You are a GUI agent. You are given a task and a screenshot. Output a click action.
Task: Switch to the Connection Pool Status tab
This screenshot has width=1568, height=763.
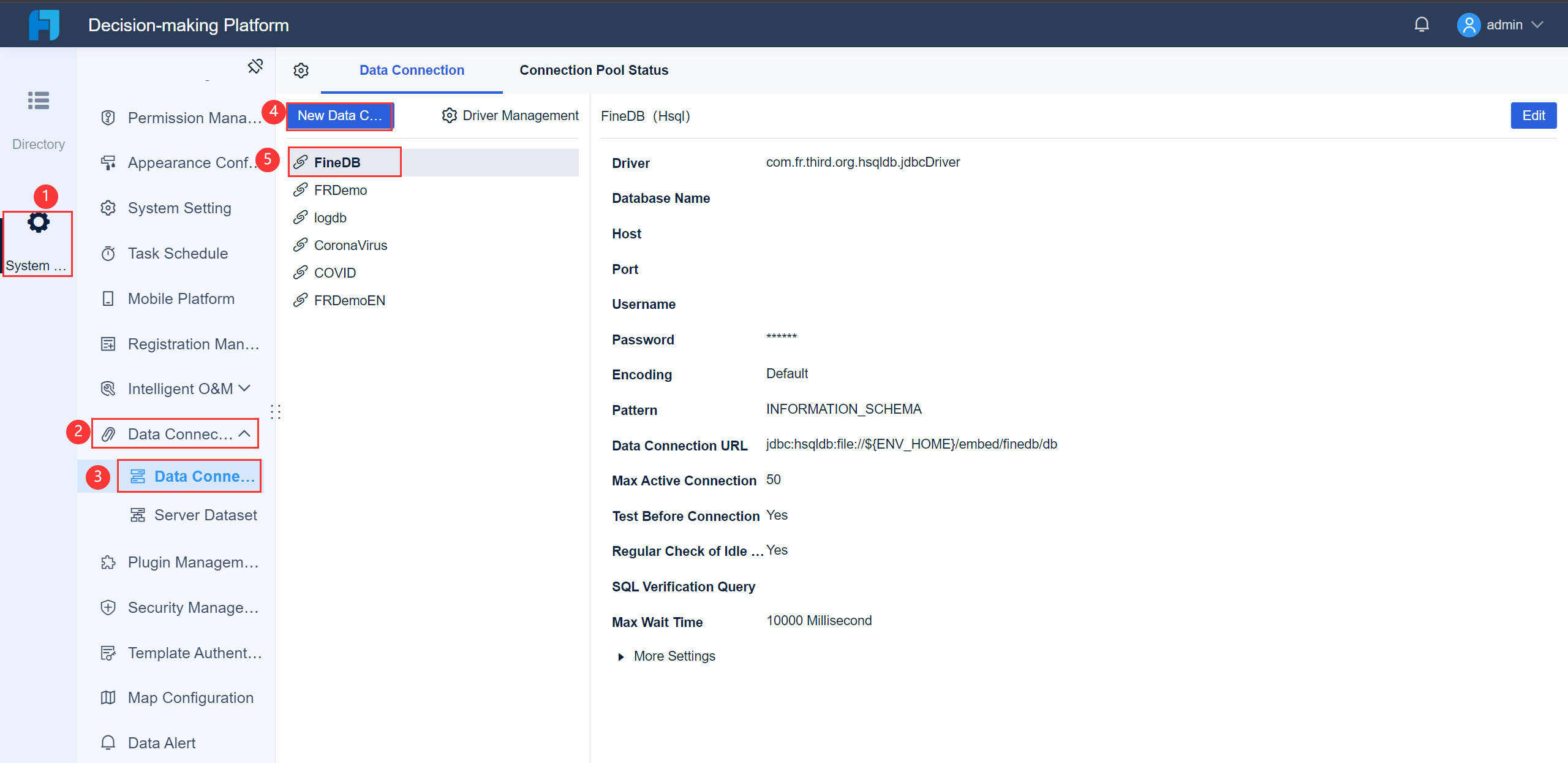coord(594,70)
